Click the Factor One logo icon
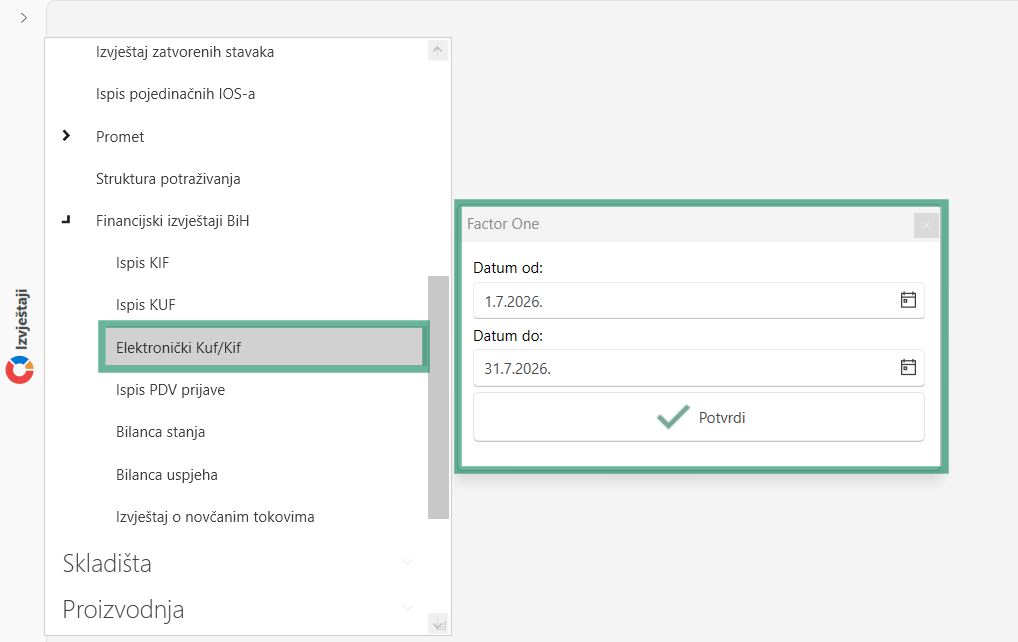This screenshot has width=1018, height=642. click(x=19, y=370)
